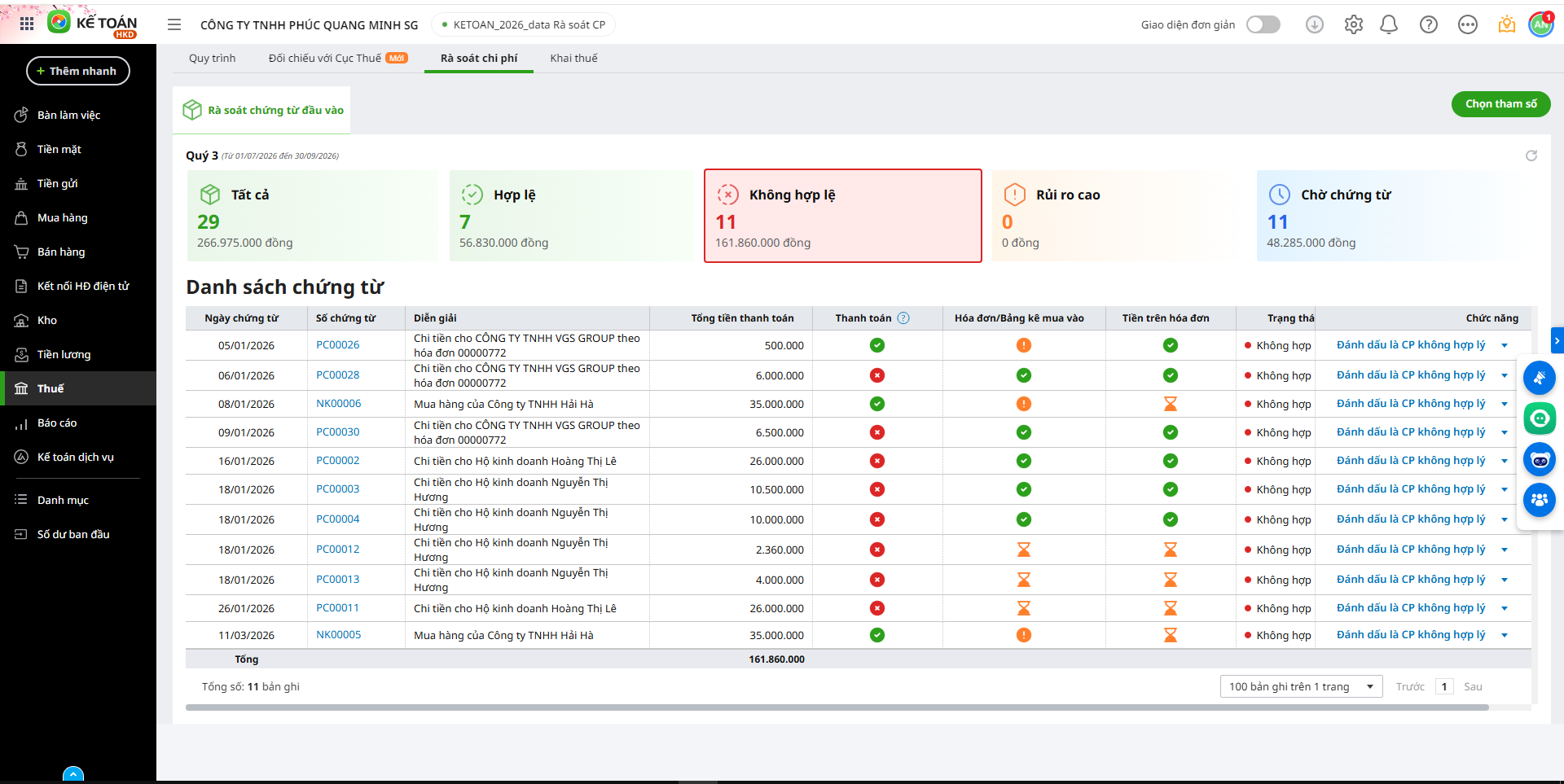The height and width of the screenshot is (784, 1564).
Task: Open the chat more-options bubble icon
Action: (1467, 24)
